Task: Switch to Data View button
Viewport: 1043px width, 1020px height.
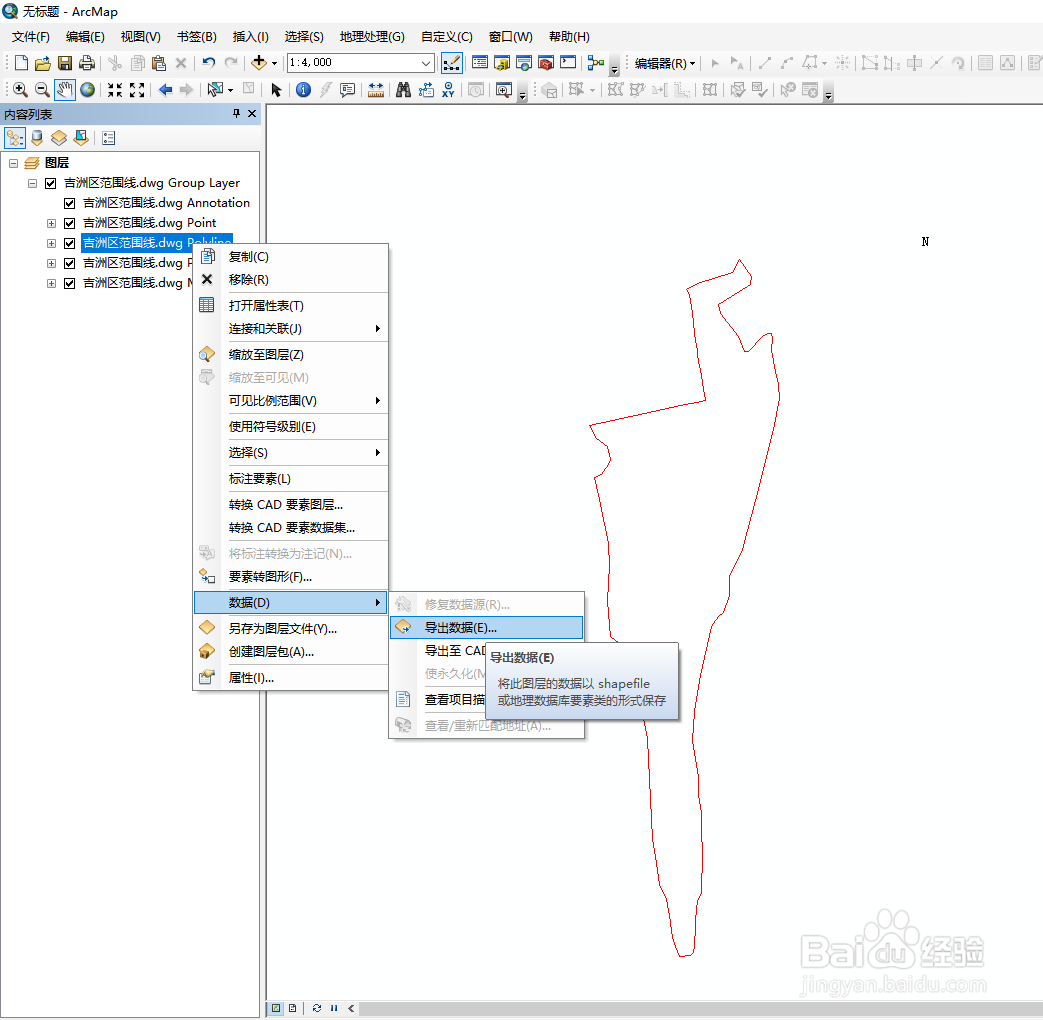Action: tap(276, 1008)
